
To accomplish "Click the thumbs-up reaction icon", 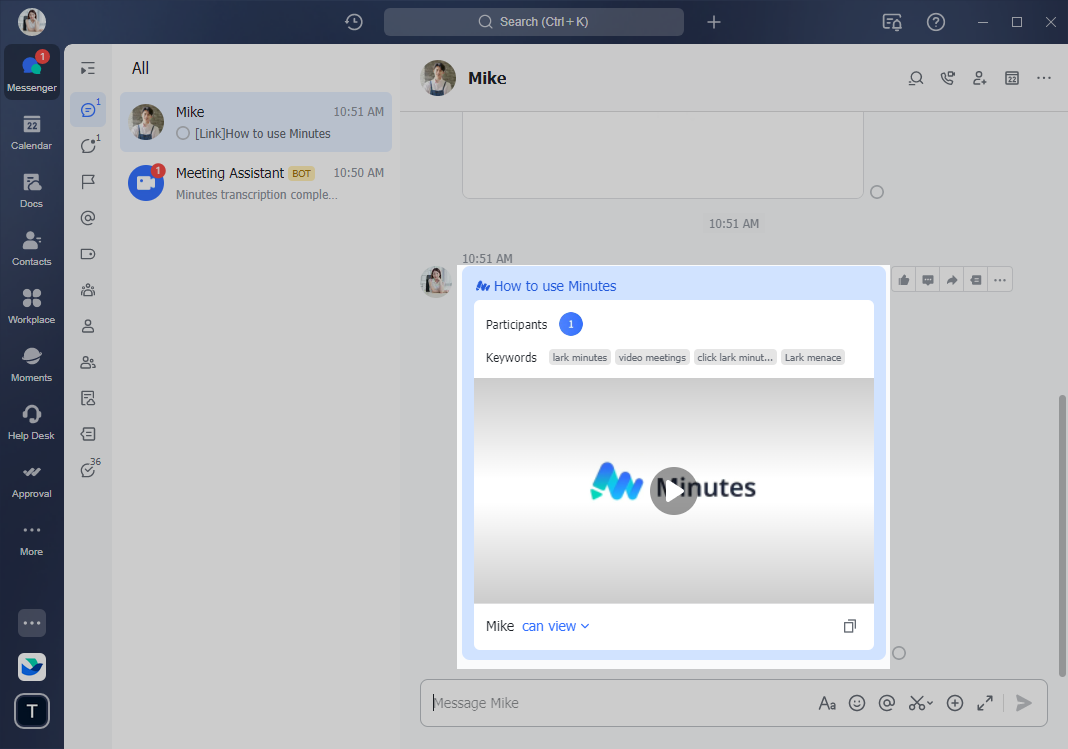I will point(904,280).
